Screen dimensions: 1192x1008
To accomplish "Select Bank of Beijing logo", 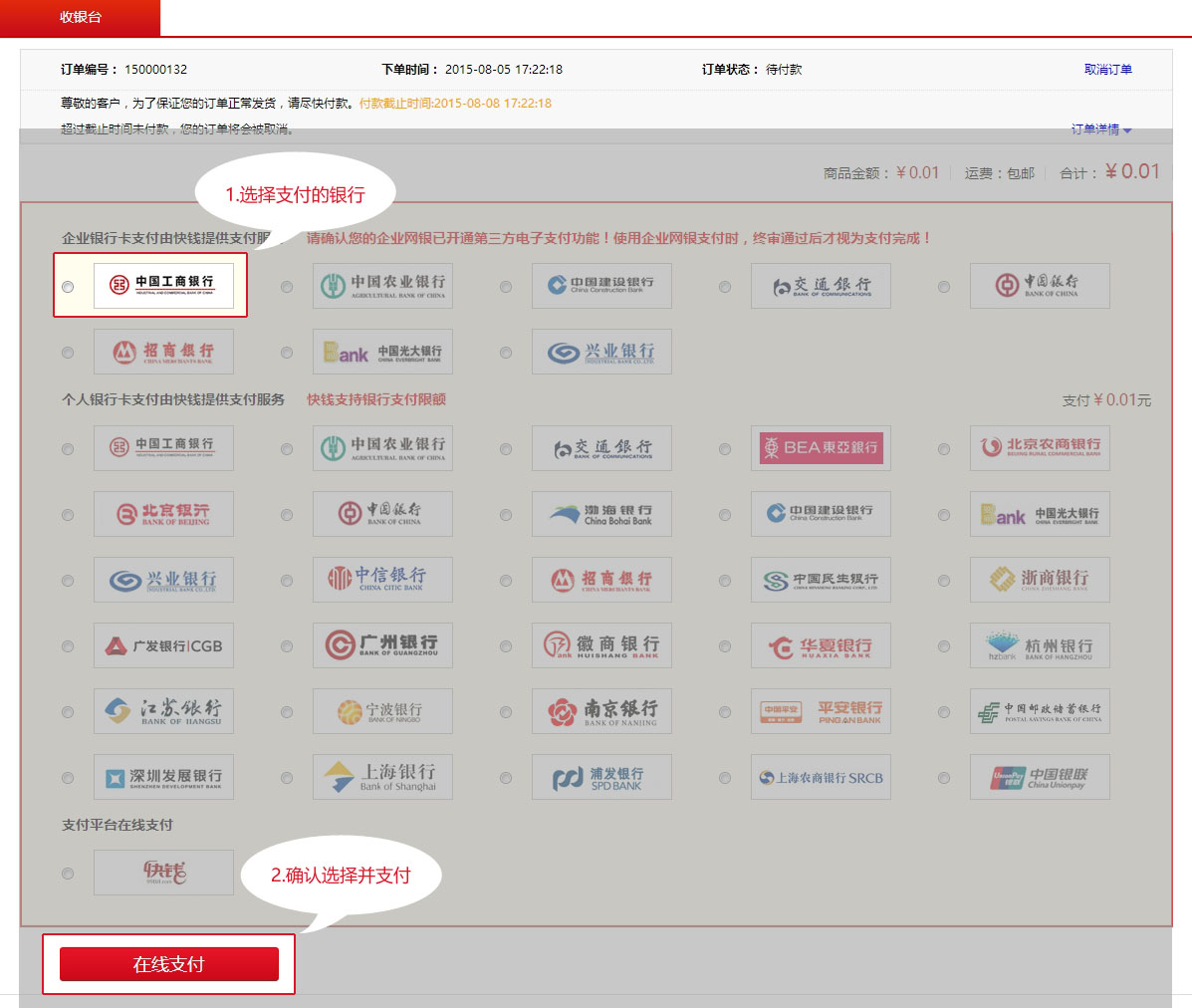I will coord(163,514).
